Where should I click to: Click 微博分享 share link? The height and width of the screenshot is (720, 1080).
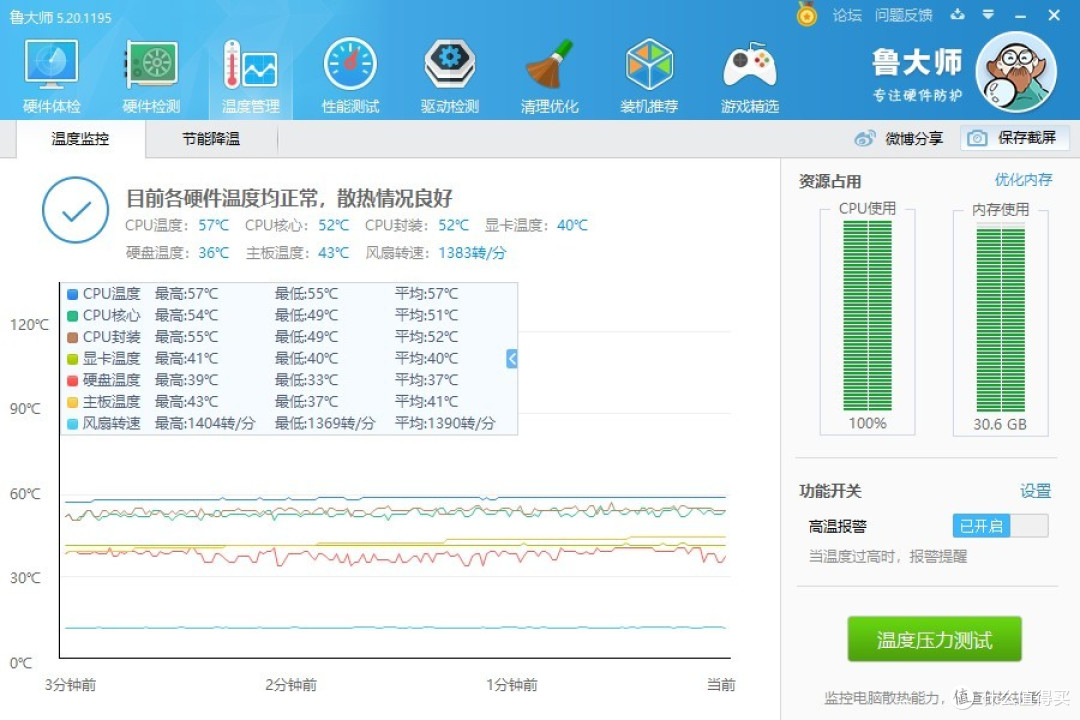[913, 138]
